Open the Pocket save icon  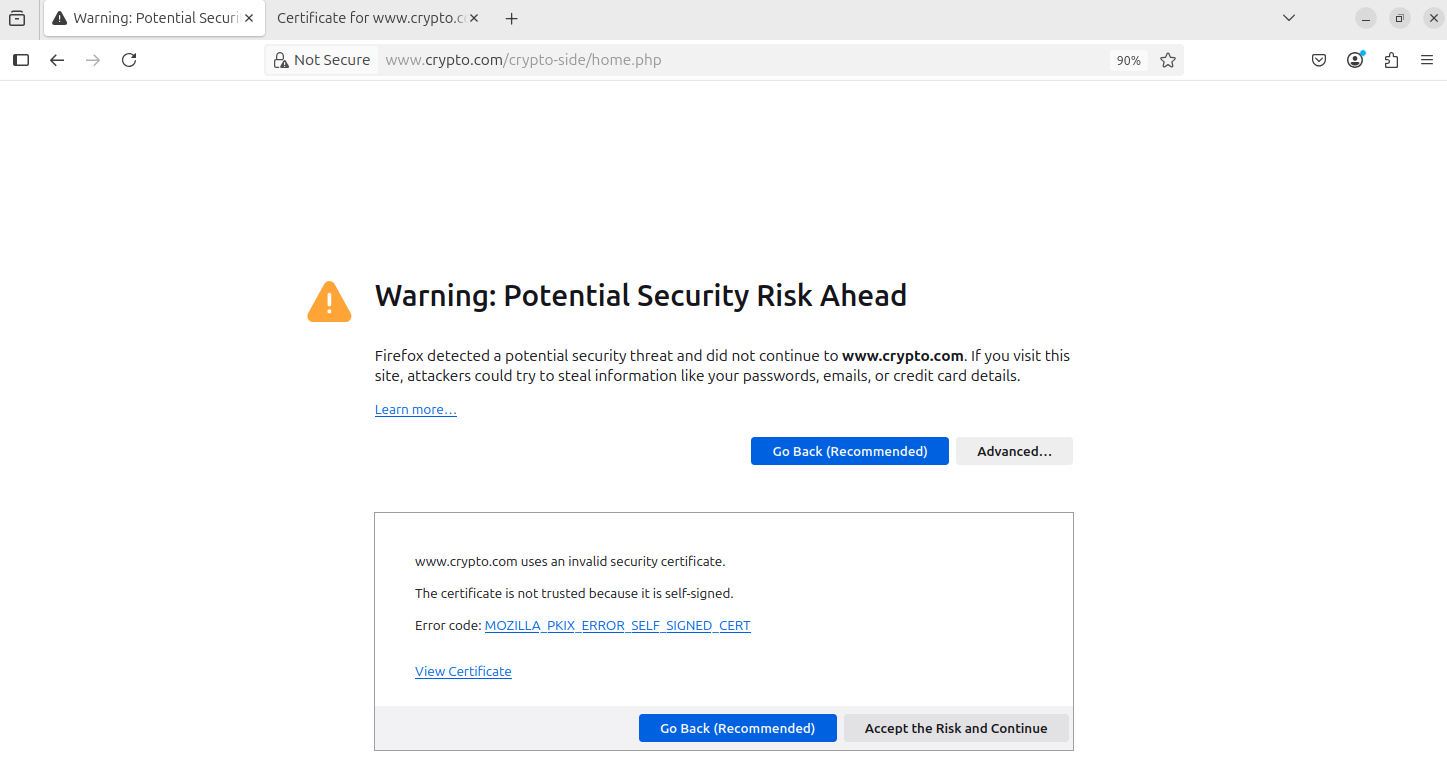[x=1319, y=60]
